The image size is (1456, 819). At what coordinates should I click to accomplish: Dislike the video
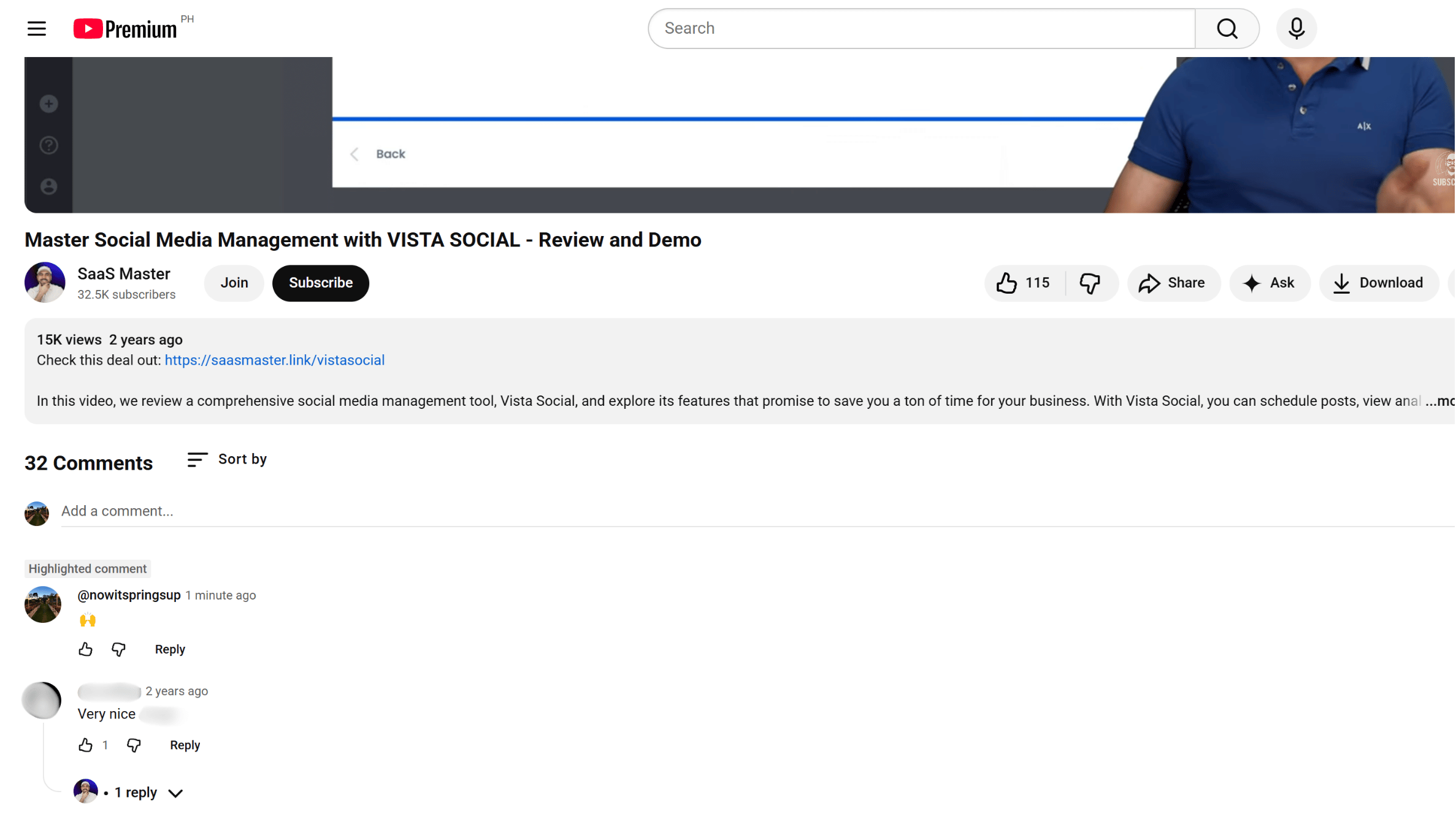tap(1090, 283)
